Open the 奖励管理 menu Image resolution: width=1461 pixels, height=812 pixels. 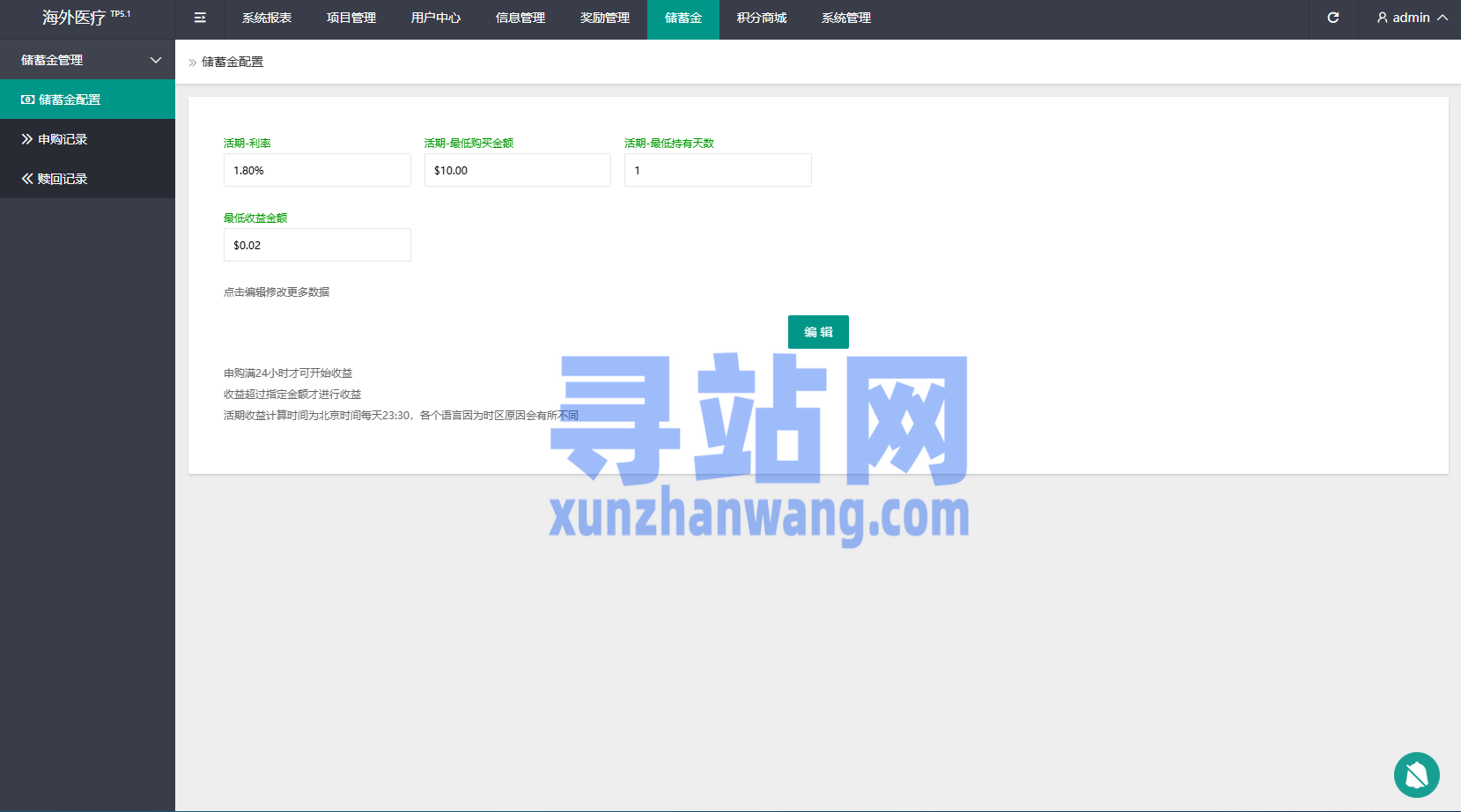tap(605, 18)
